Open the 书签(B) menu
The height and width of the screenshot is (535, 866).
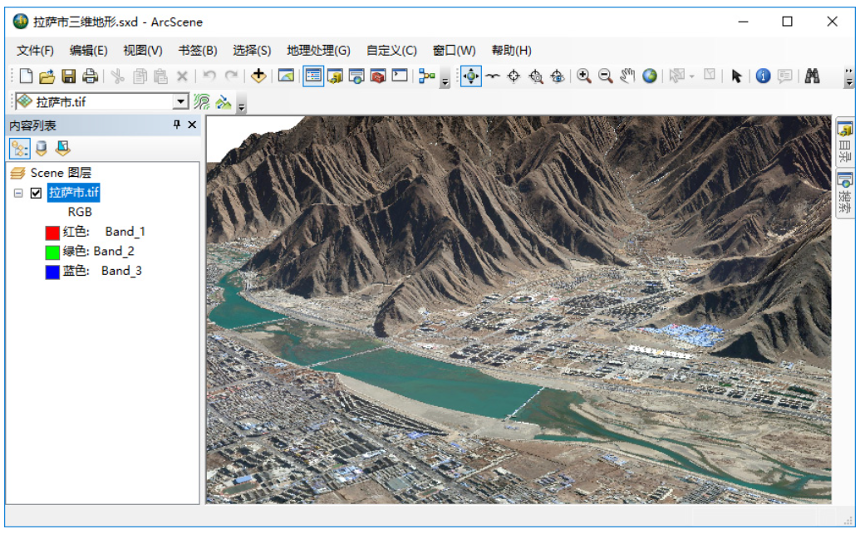coord(197,50)
